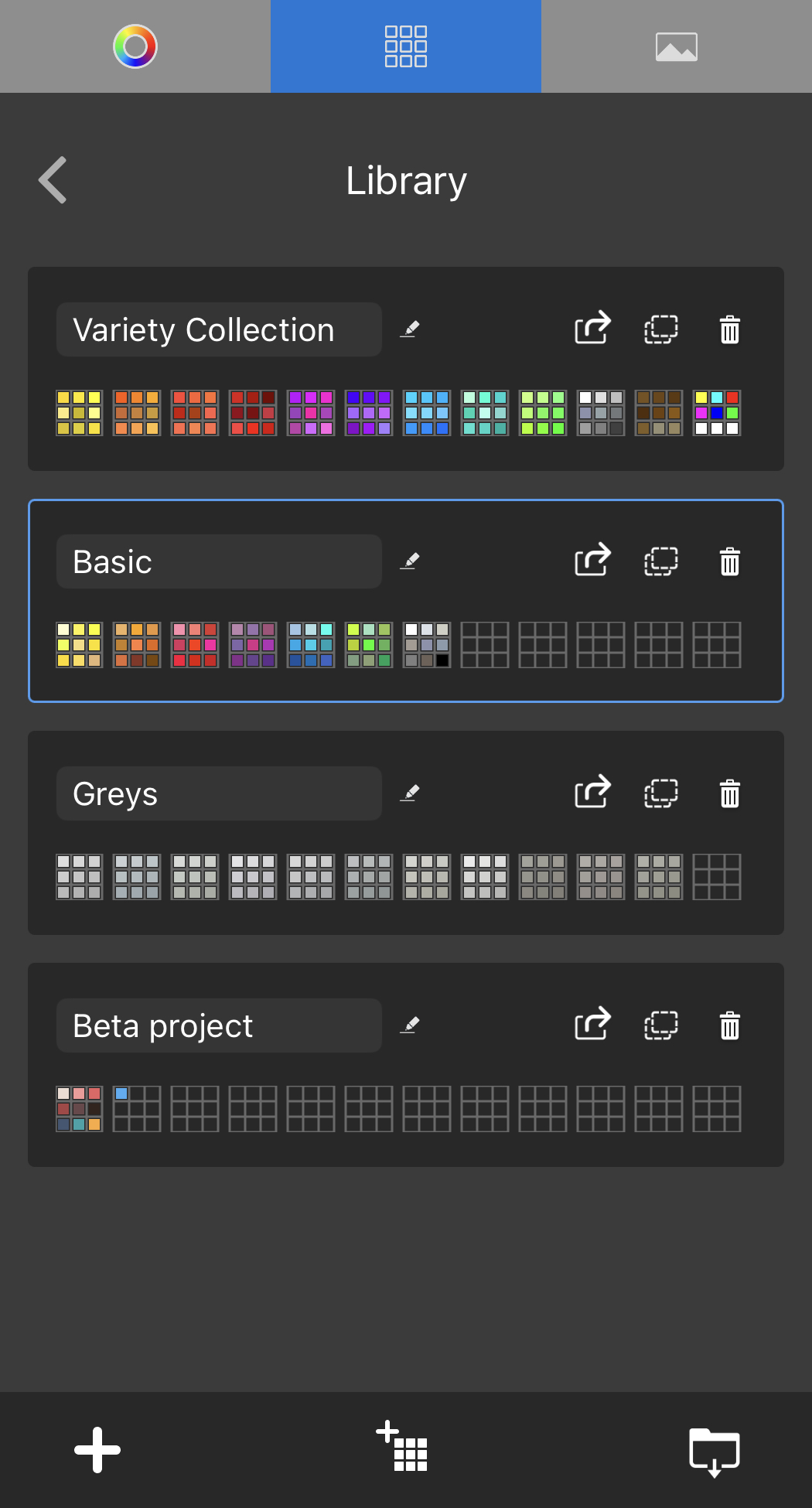Select the first yellow swatch group in Variety Collection
The height and width of the screenshot is (1508, 812).
(79, 413)
